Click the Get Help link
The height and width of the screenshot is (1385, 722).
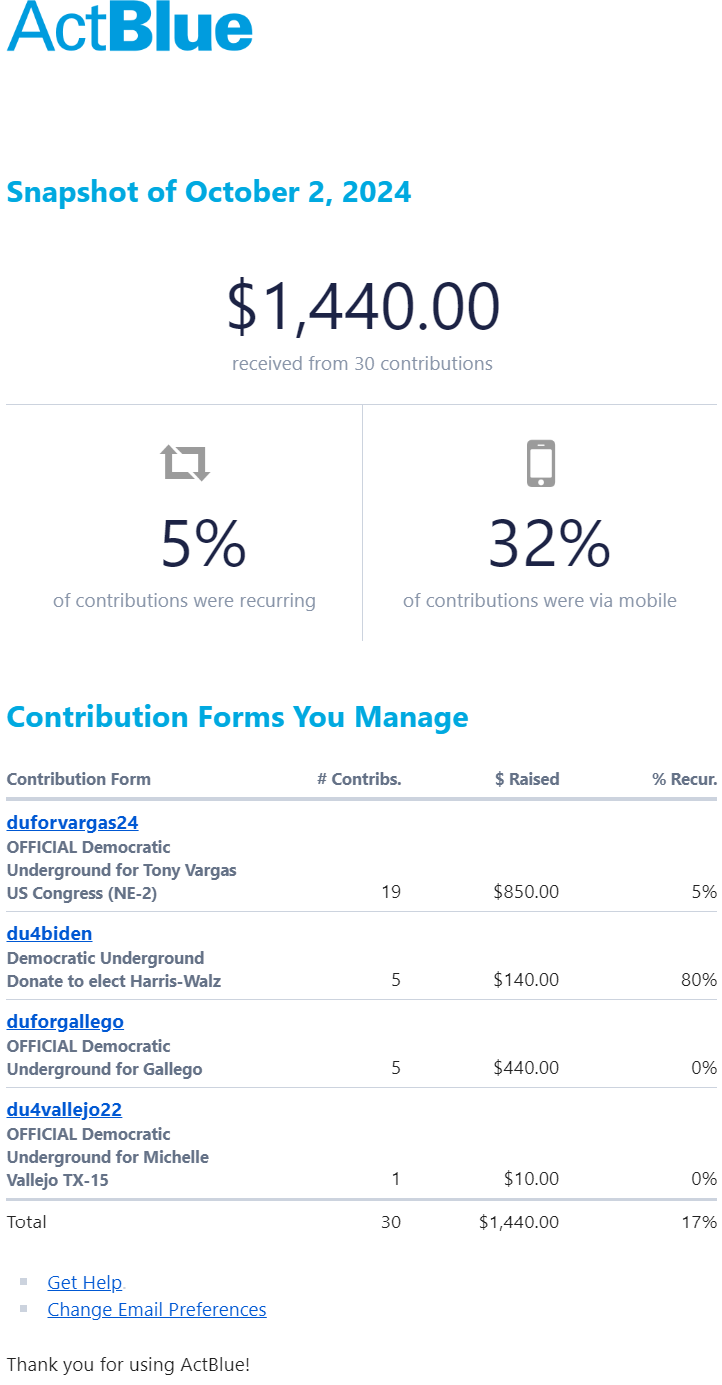tap(85, 1283)
